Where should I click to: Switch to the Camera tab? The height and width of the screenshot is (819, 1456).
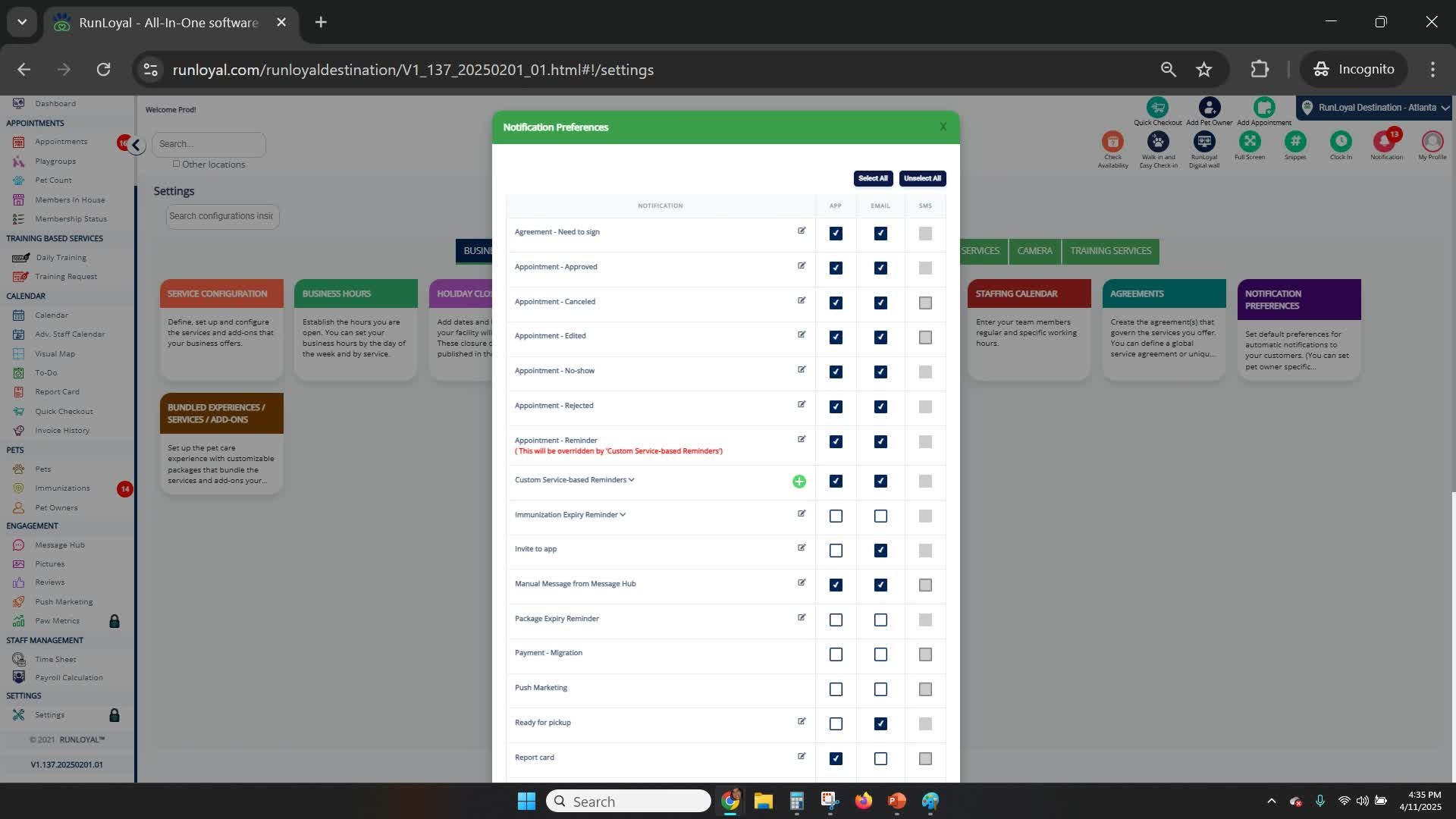click(1034, 251)
